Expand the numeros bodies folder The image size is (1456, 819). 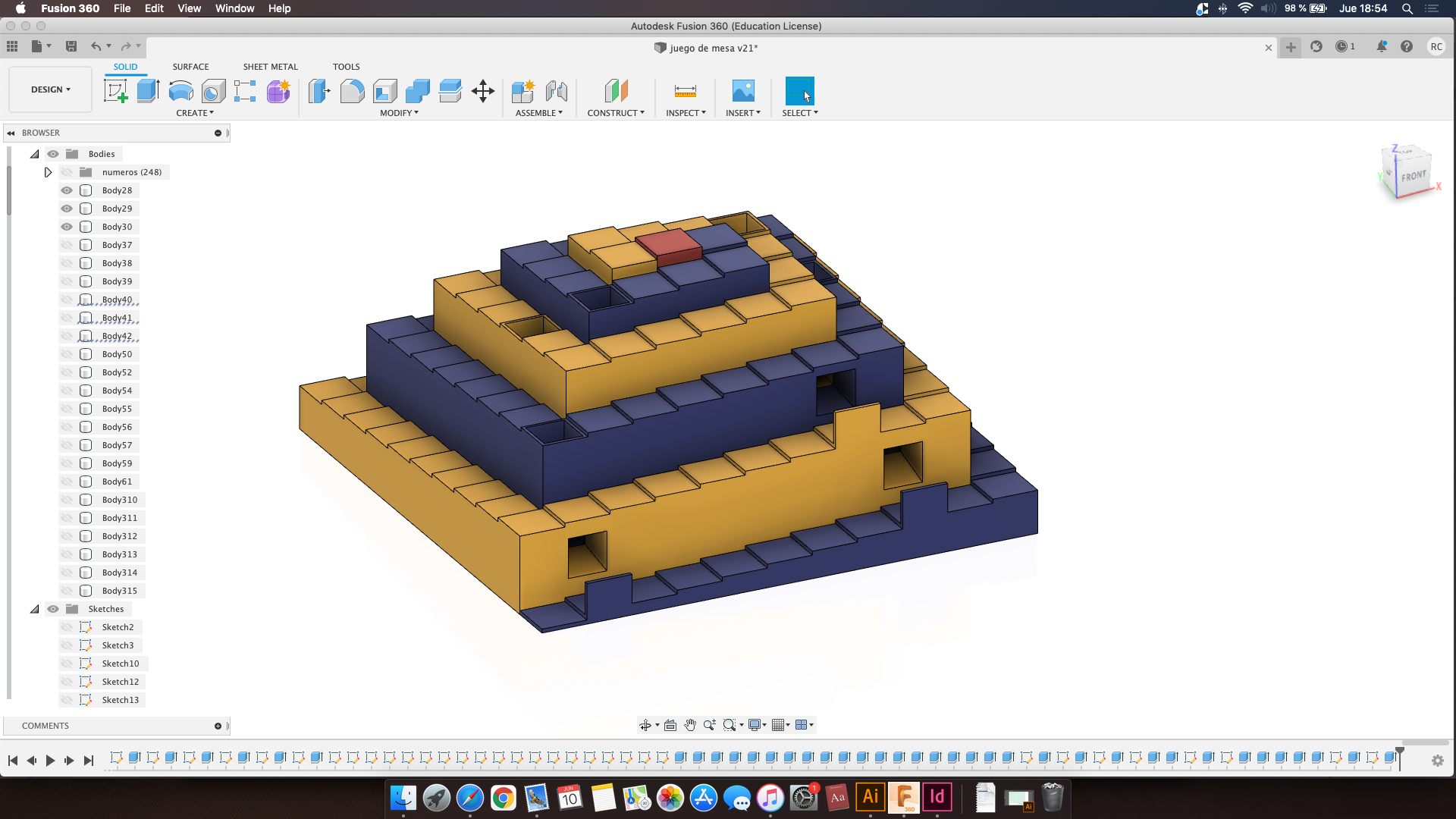point(47,172)
